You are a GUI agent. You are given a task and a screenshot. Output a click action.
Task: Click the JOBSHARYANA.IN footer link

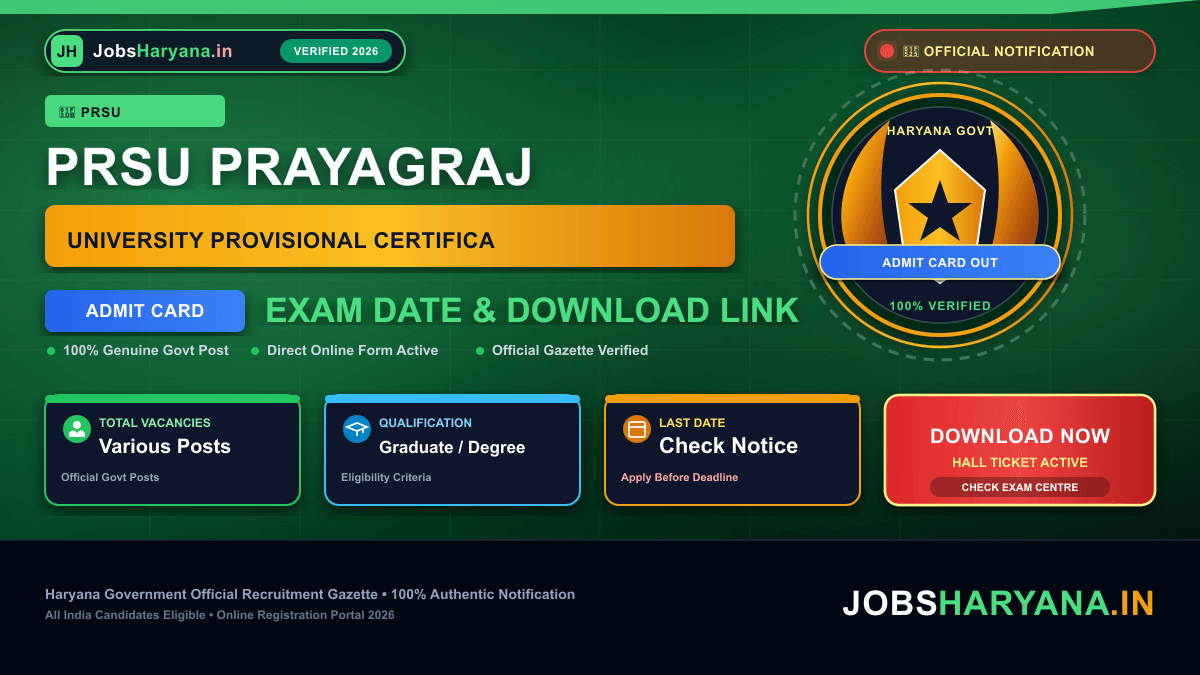[x=998, y=603]
